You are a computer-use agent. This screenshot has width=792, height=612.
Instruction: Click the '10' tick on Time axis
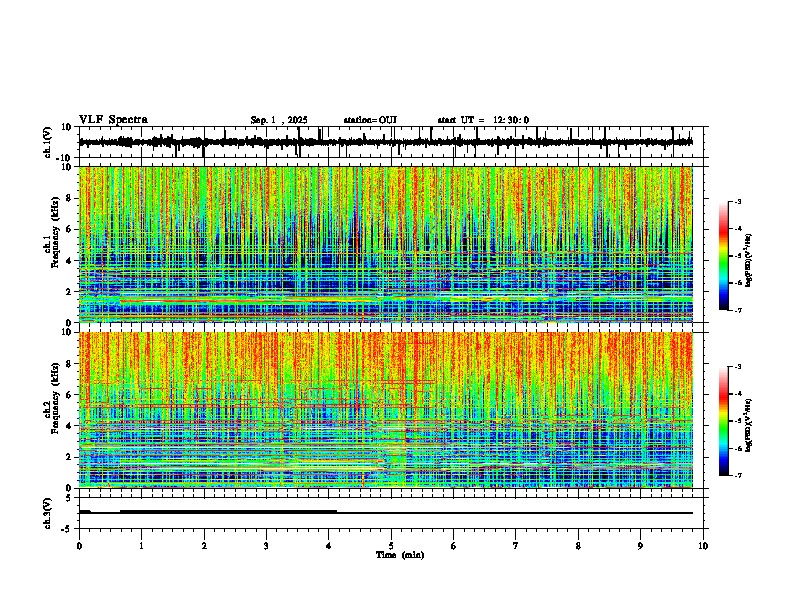[703, 546]
